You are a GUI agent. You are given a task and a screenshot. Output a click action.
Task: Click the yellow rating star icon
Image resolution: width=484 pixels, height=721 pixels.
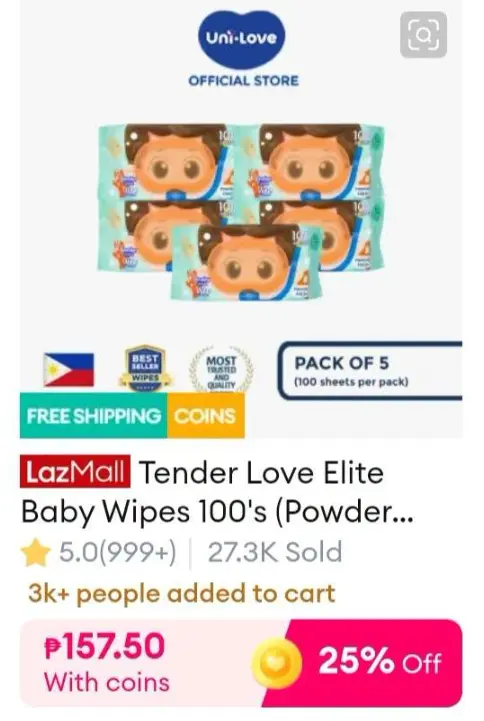(x=35, y=554)
